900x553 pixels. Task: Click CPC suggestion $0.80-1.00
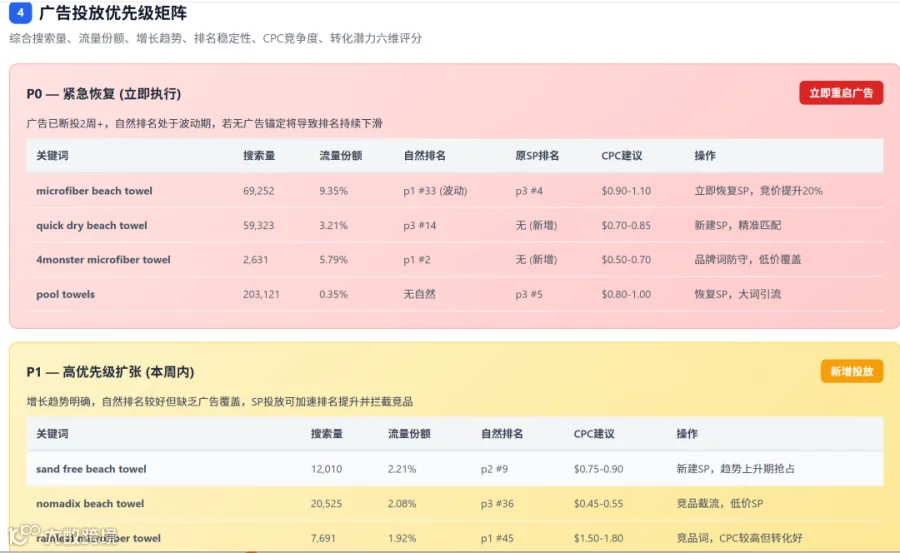[x=626, y=294]
